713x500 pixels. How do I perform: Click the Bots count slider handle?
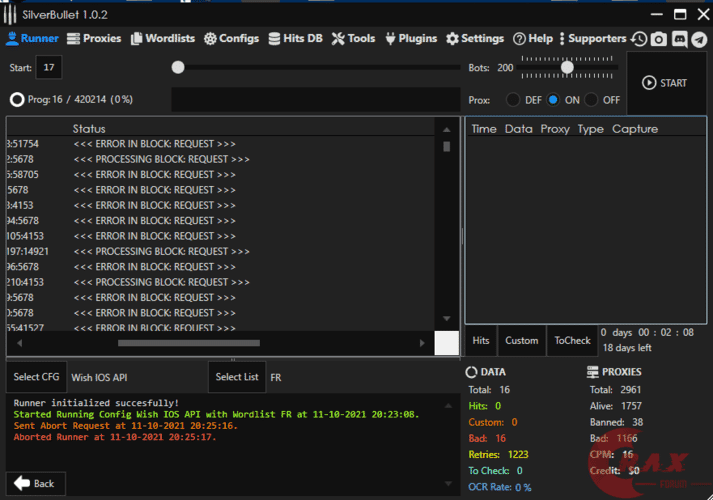coord(567,68)
